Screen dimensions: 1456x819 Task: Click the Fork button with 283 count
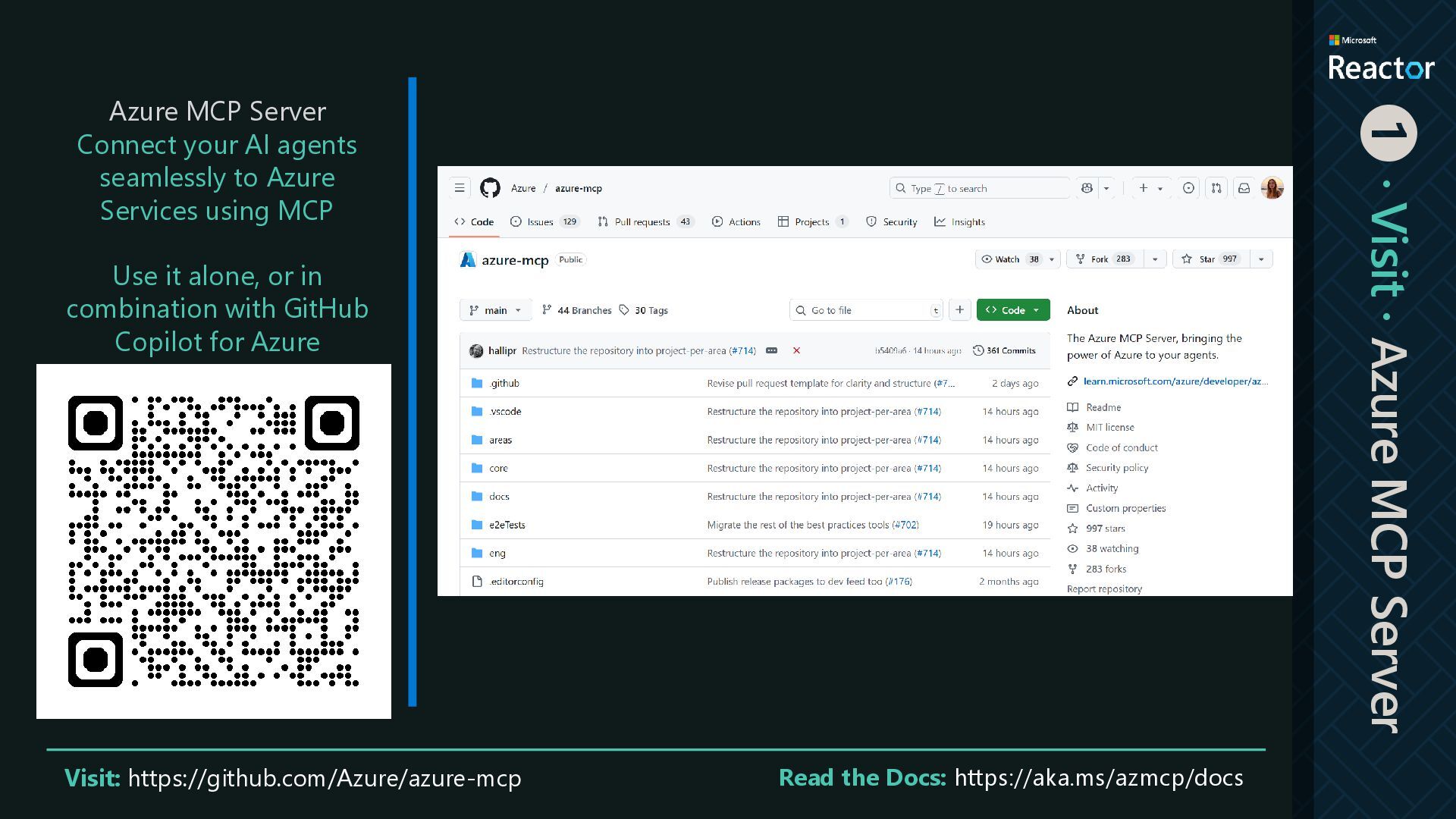[1105, 259]
